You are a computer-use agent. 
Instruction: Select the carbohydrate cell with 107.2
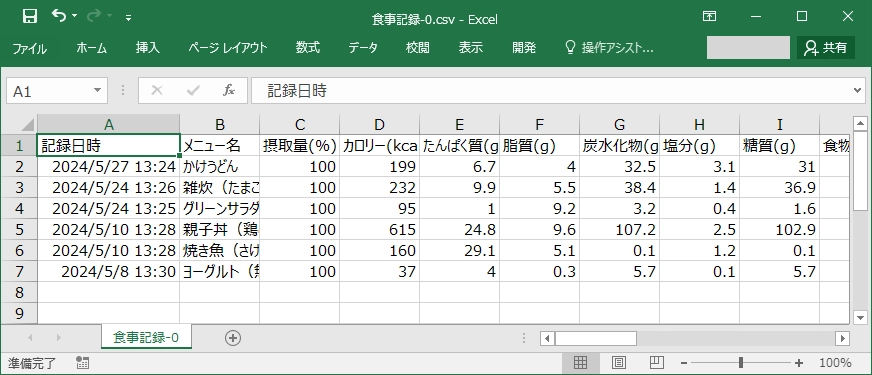(620, 229)
